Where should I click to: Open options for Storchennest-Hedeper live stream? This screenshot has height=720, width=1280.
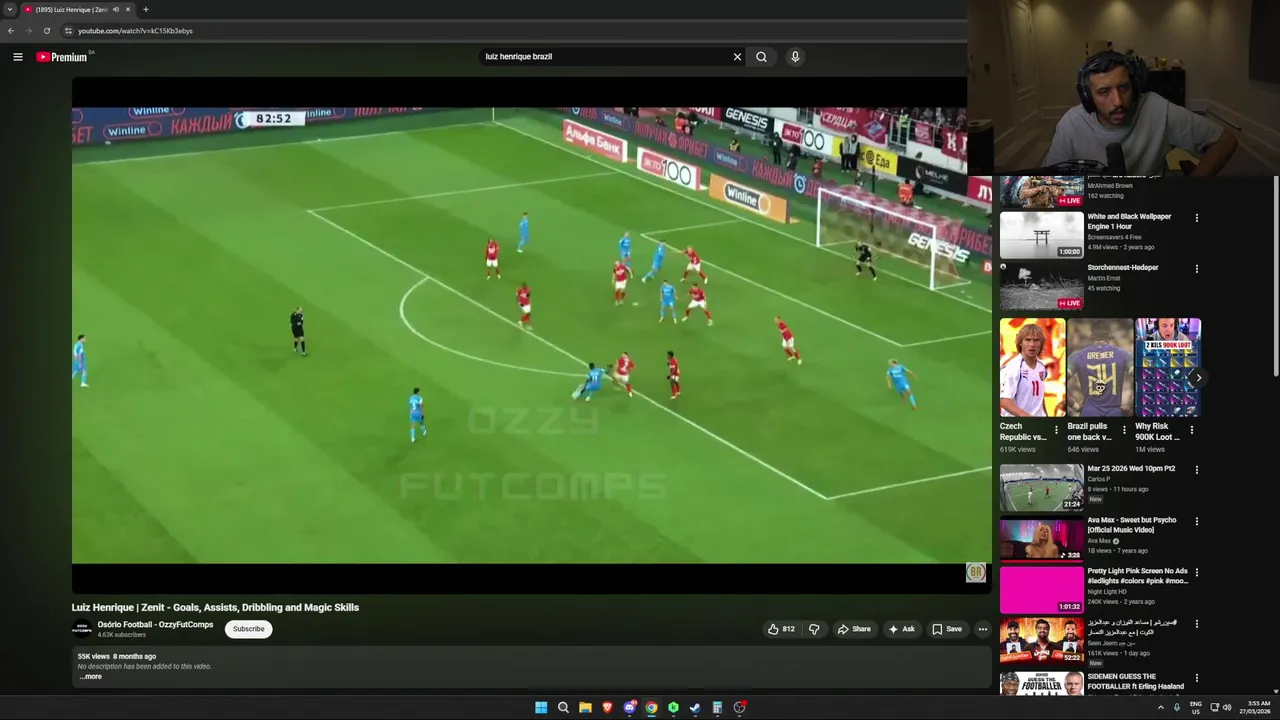[x=1196, y=269]
